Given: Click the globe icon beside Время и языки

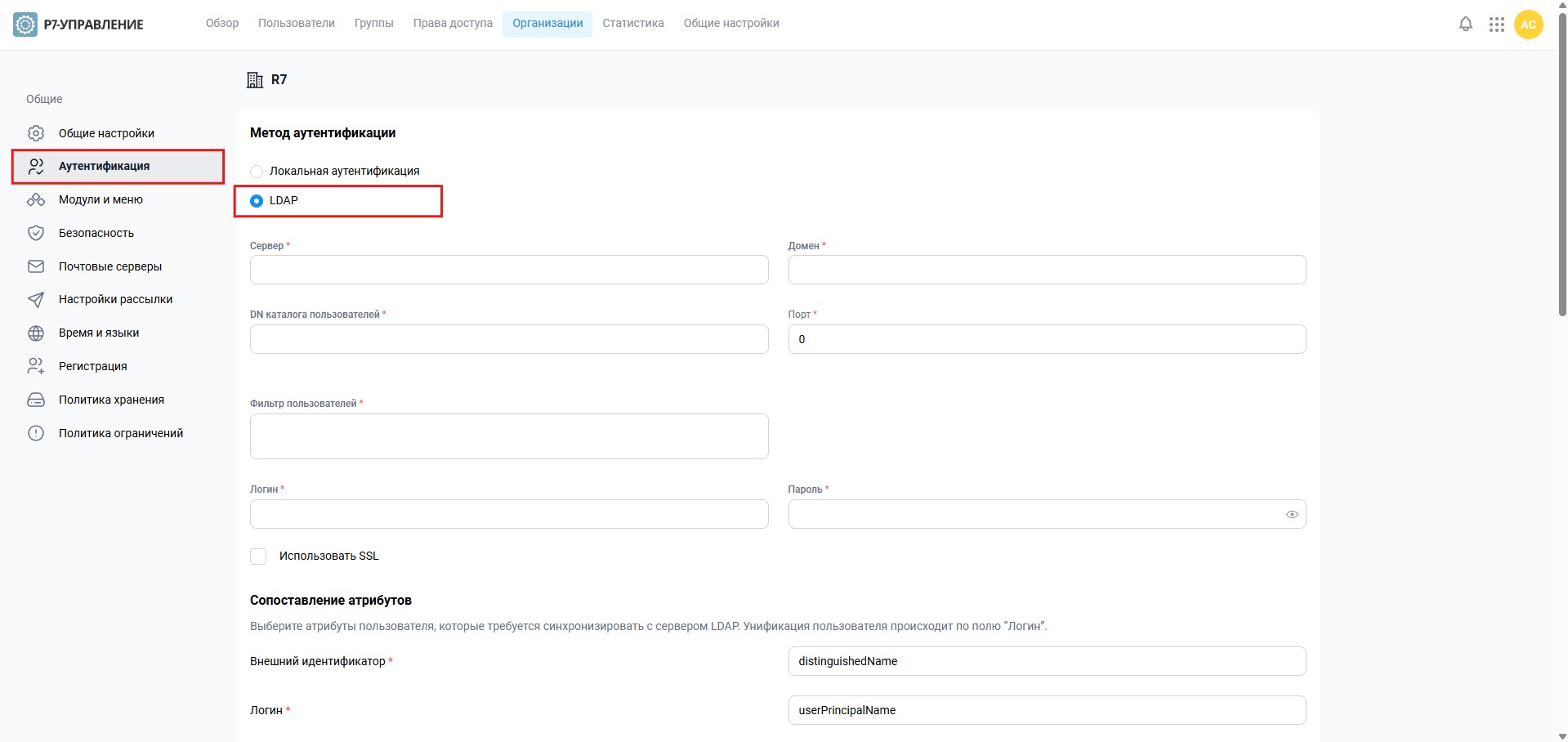Looking at the screenshot, I should point(36,333).
